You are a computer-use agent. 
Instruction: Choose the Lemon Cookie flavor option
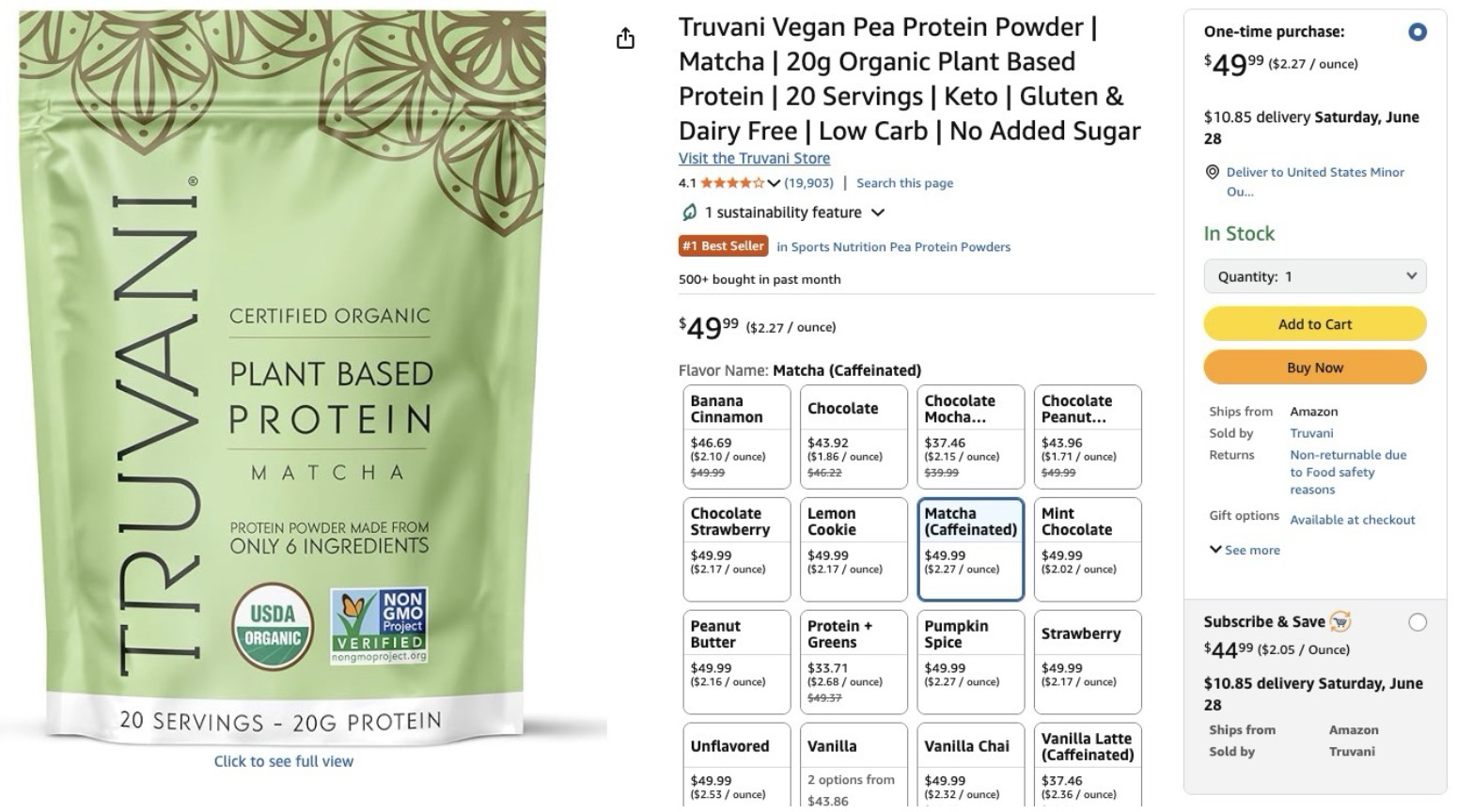click(854, 549)
